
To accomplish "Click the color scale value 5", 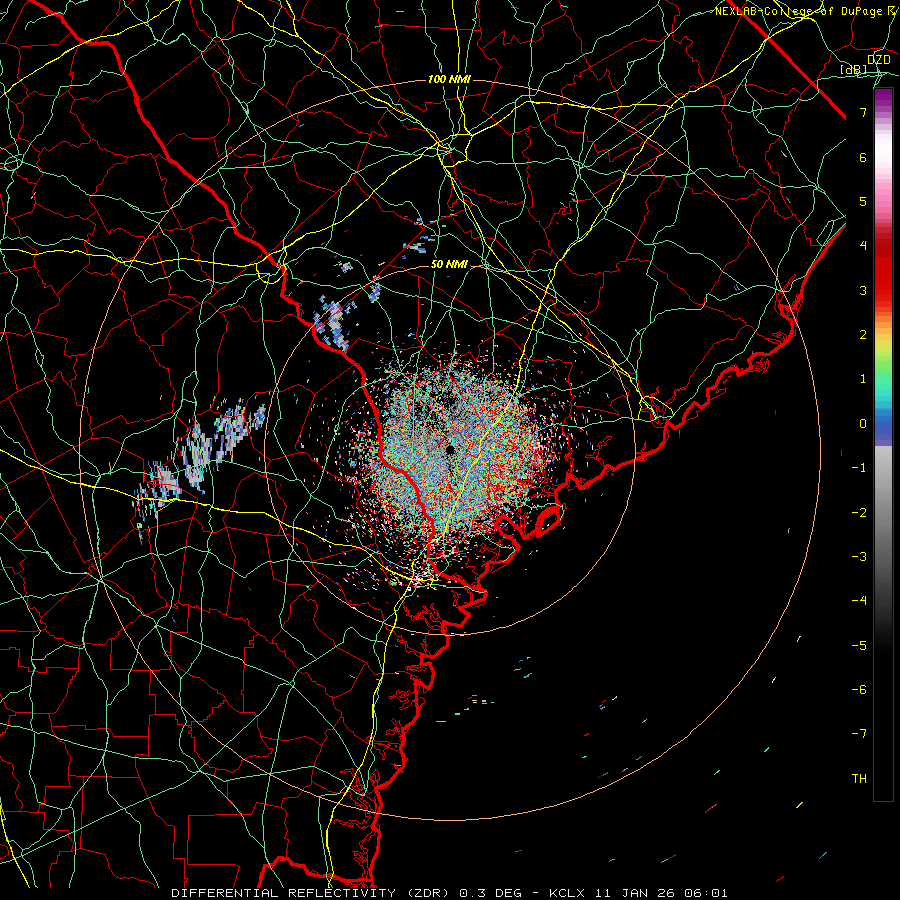I will [863, 201].
